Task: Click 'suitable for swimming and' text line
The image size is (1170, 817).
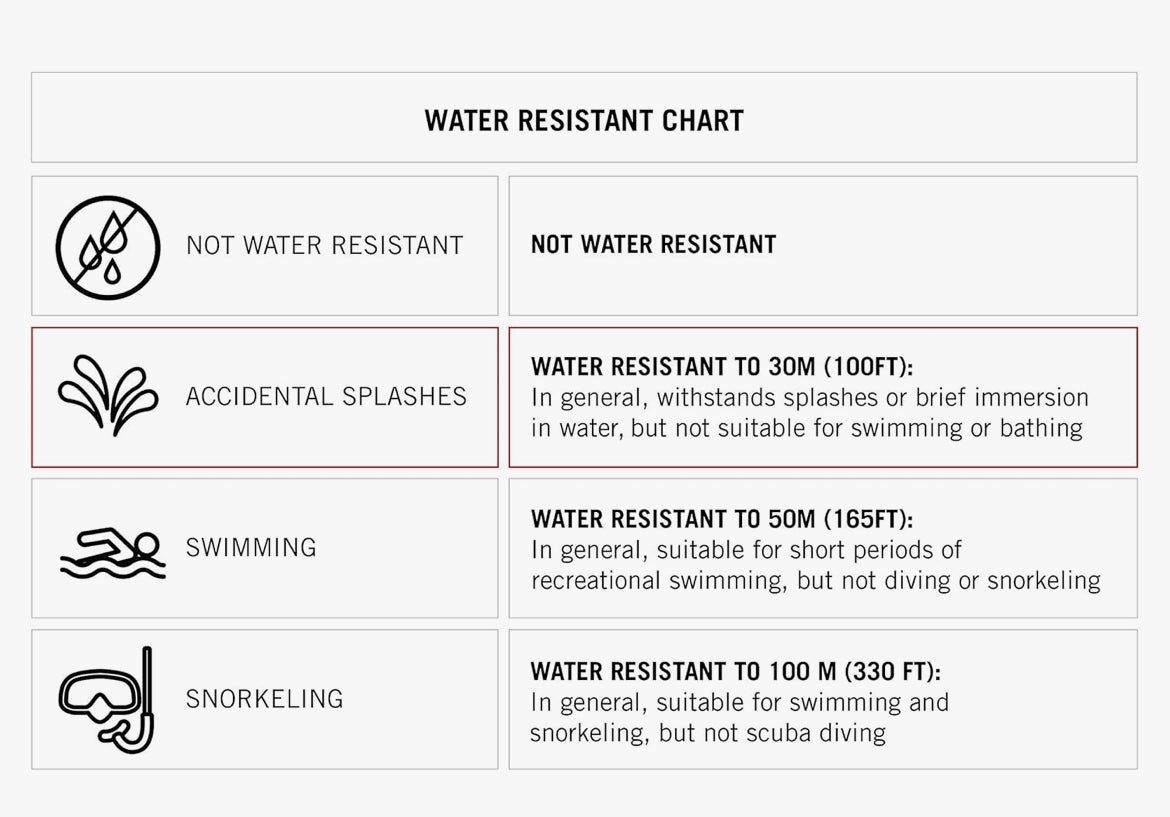Action: tap(802, 702)
